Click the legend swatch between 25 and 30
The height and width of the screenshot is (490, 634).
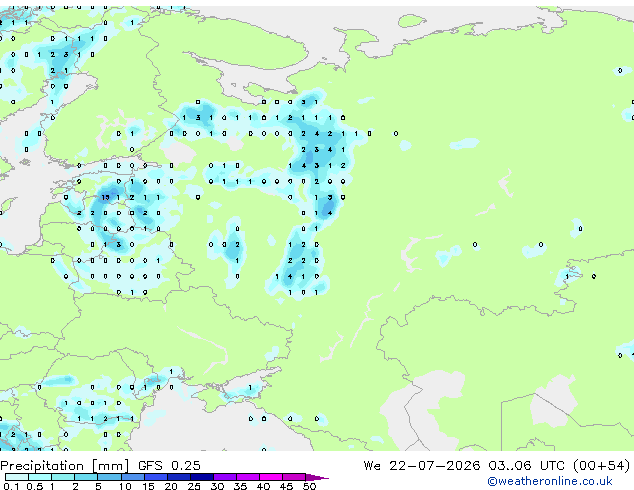pyautogui.click(x=202, y=477)
